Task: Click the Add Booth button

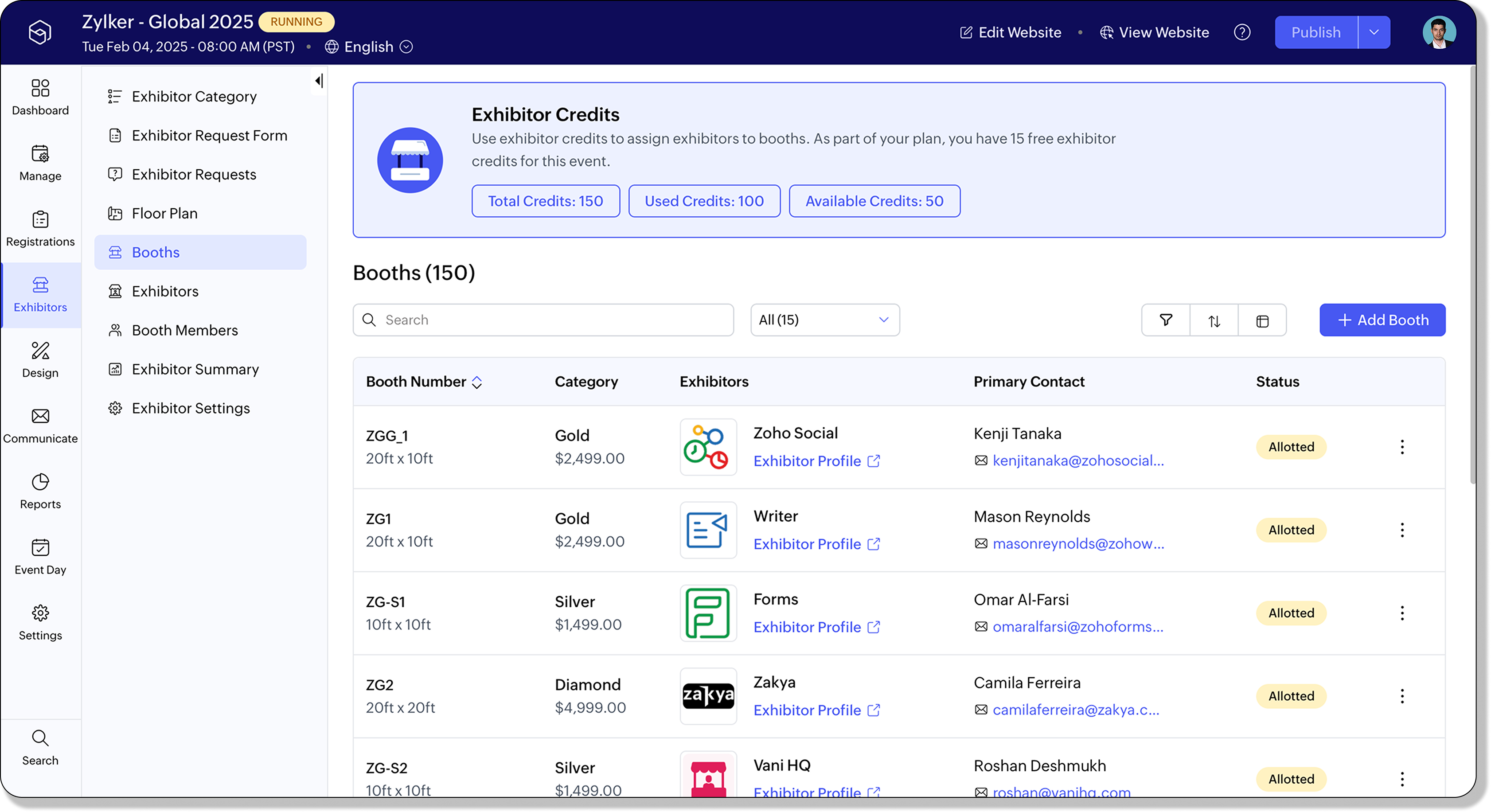Action: (x=1382, y=320)
